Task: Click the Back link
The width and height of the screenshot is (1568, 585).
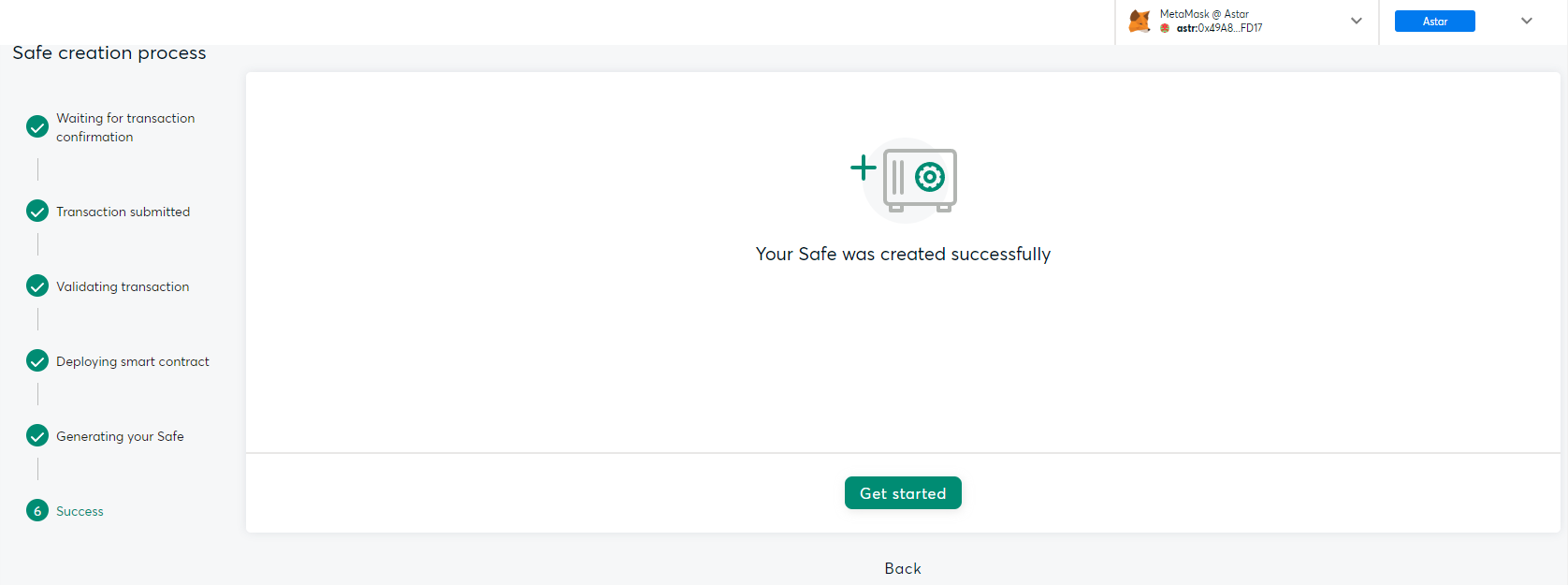Action: [903, 568]
